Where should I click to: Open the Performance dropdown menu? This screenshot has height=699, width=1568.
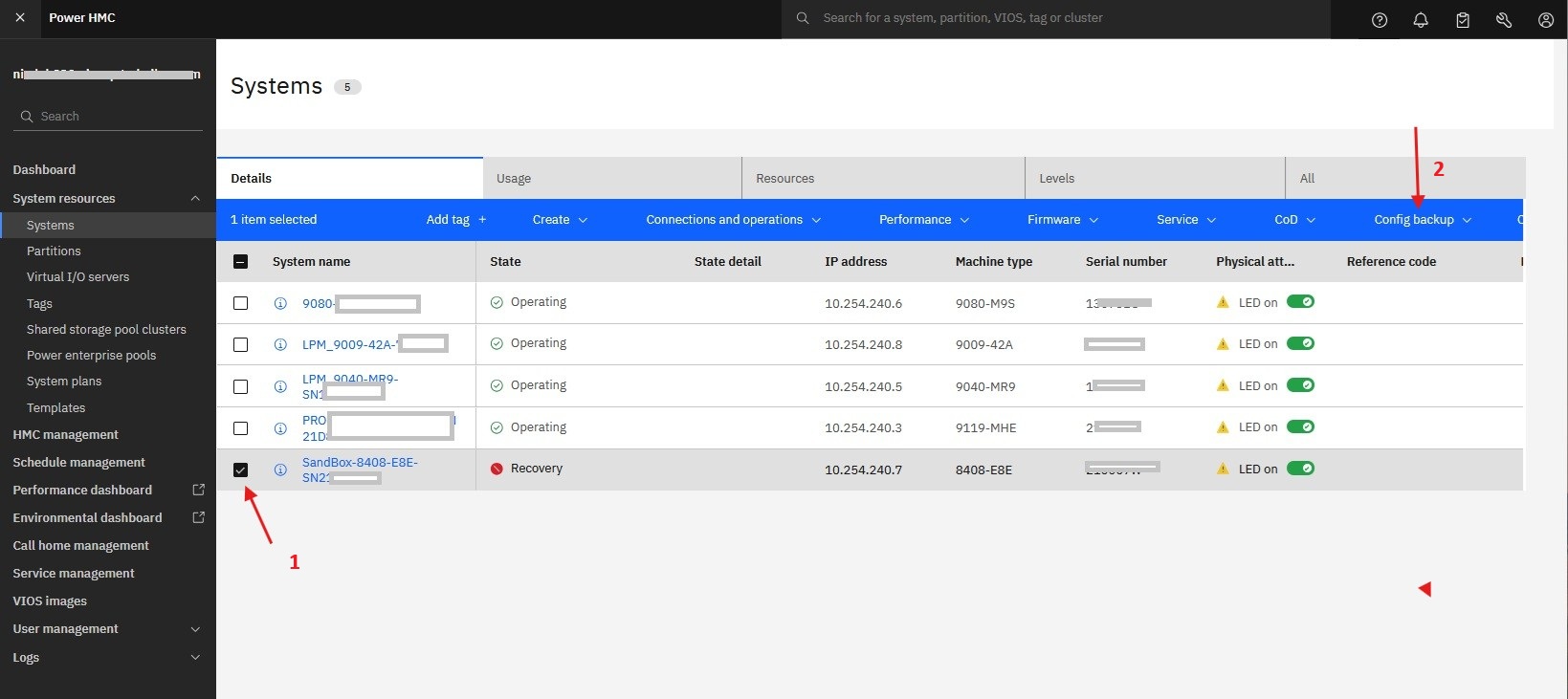[924, 220]
